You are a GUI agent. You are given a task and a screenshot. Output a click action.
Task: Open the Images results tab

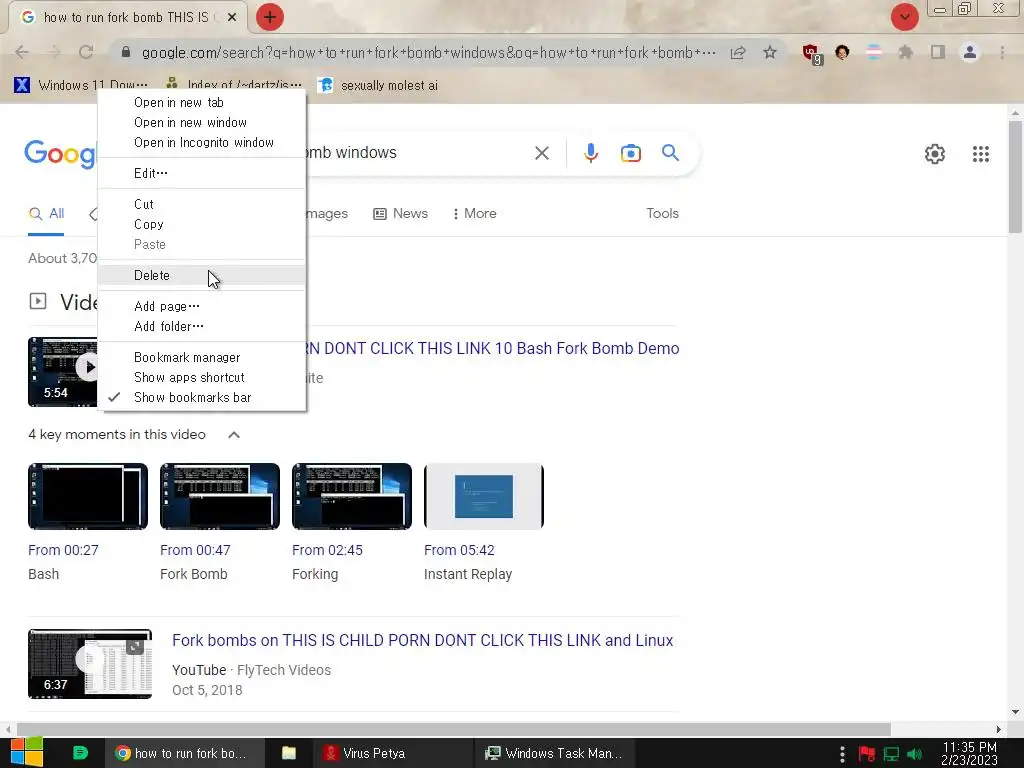327,214
